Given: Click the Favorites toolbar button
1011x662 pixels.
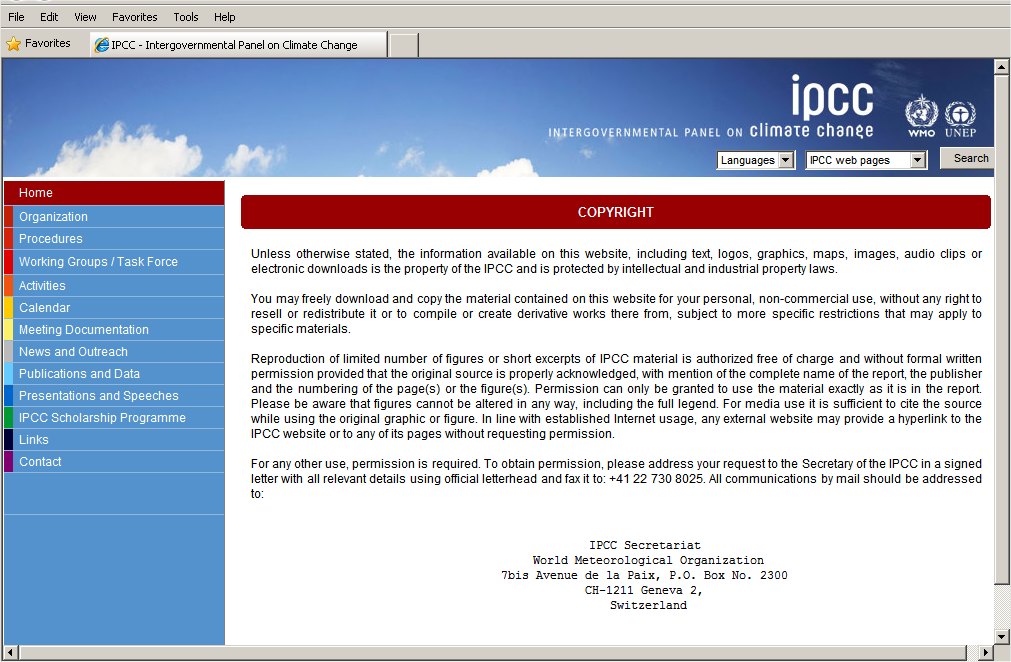Looking at the screenshot, I should click(39, 44).
